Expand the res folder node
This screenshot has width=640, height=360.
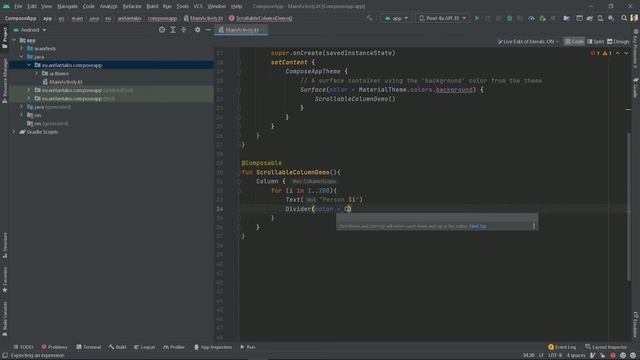pos(22,116)
